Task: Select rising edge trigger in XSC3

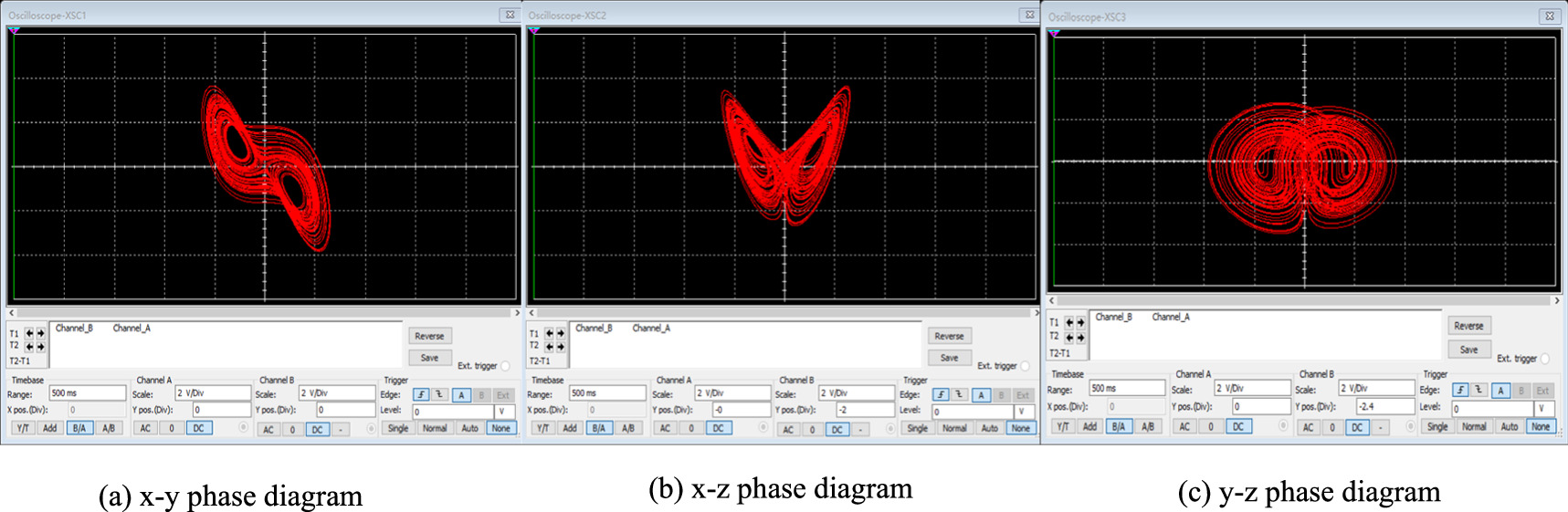Action: (x=1460, y=391)
